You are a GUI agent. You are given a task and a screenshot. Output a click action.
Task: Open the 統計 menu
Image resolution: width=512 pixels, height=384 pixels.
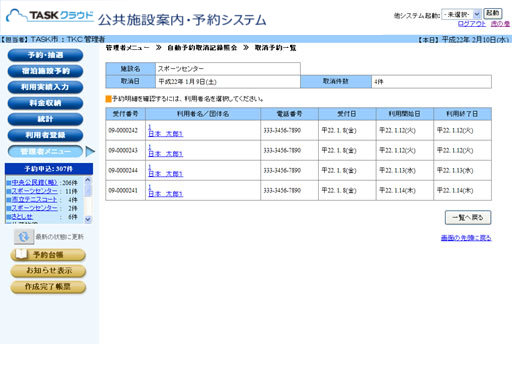coord(45,119)
